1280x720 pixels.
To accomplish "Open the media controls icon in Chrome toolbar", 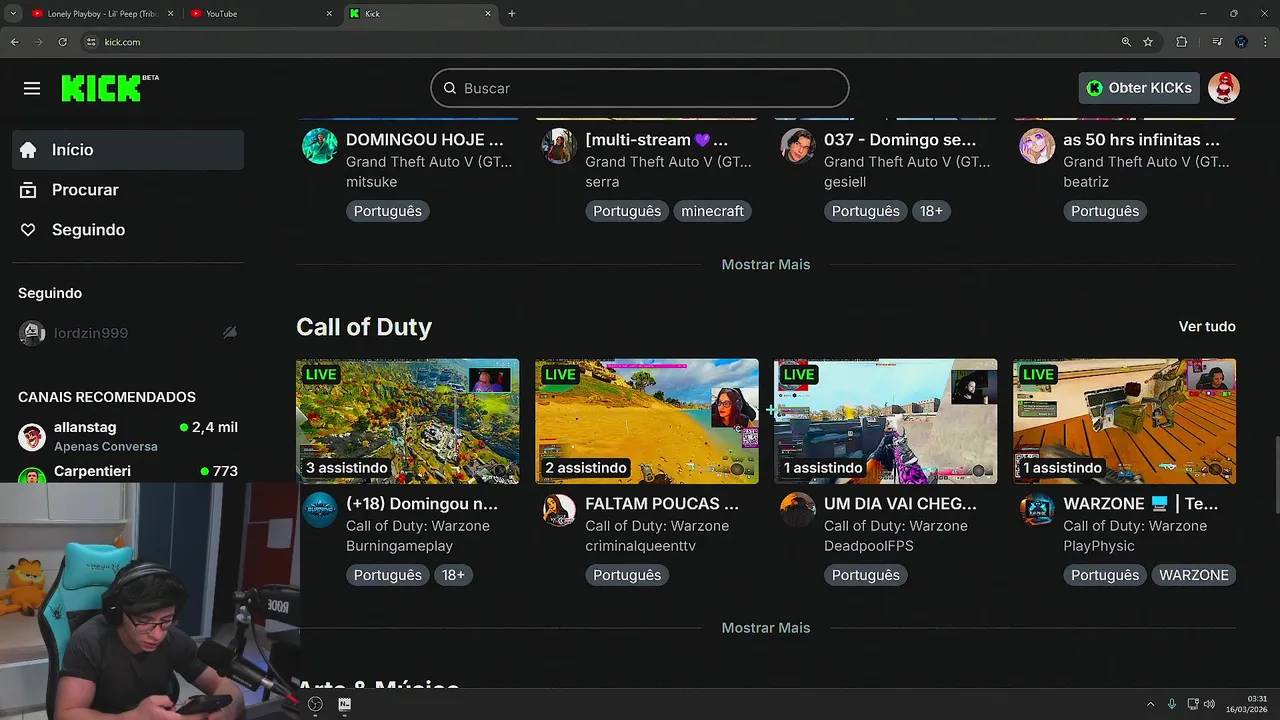I will [1217, 42].
